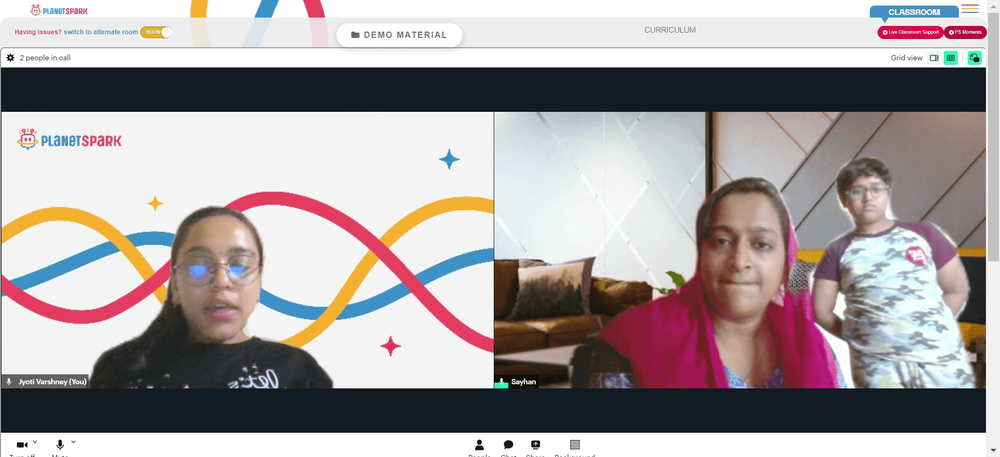Screen dimensions: 1000x457
Task: Click the scrollbar up arrow
Action: 993,4
